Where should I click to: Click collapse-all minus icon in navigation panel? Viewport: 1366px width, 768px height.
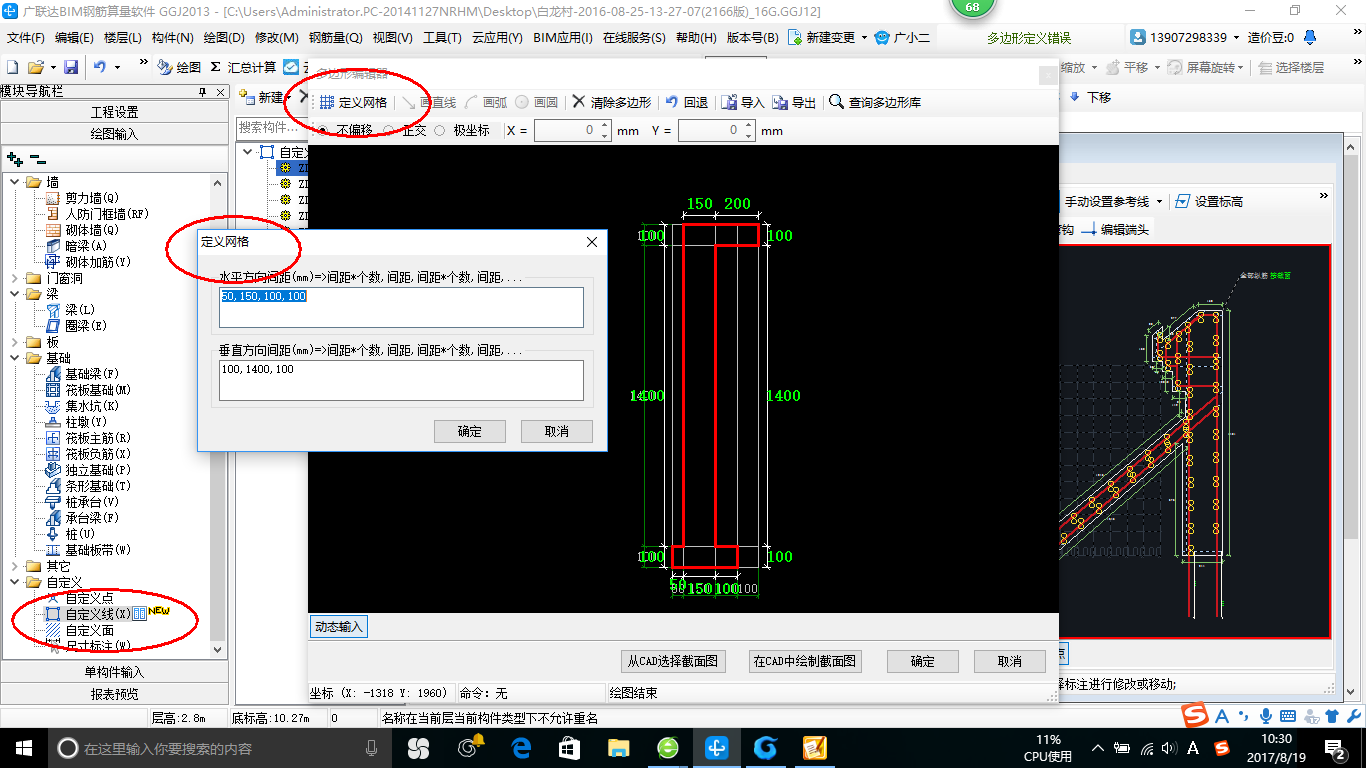tap(37, 158)
